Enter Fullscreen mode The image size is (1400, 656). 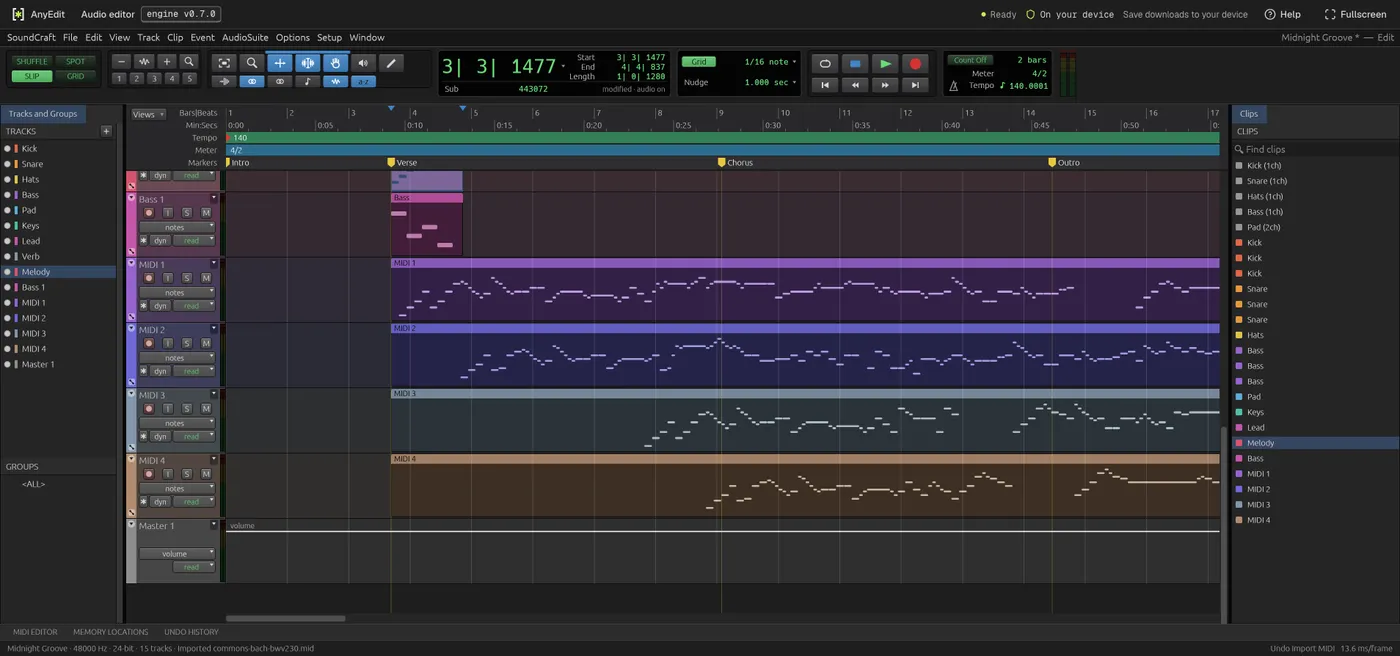coord(1356,14)
